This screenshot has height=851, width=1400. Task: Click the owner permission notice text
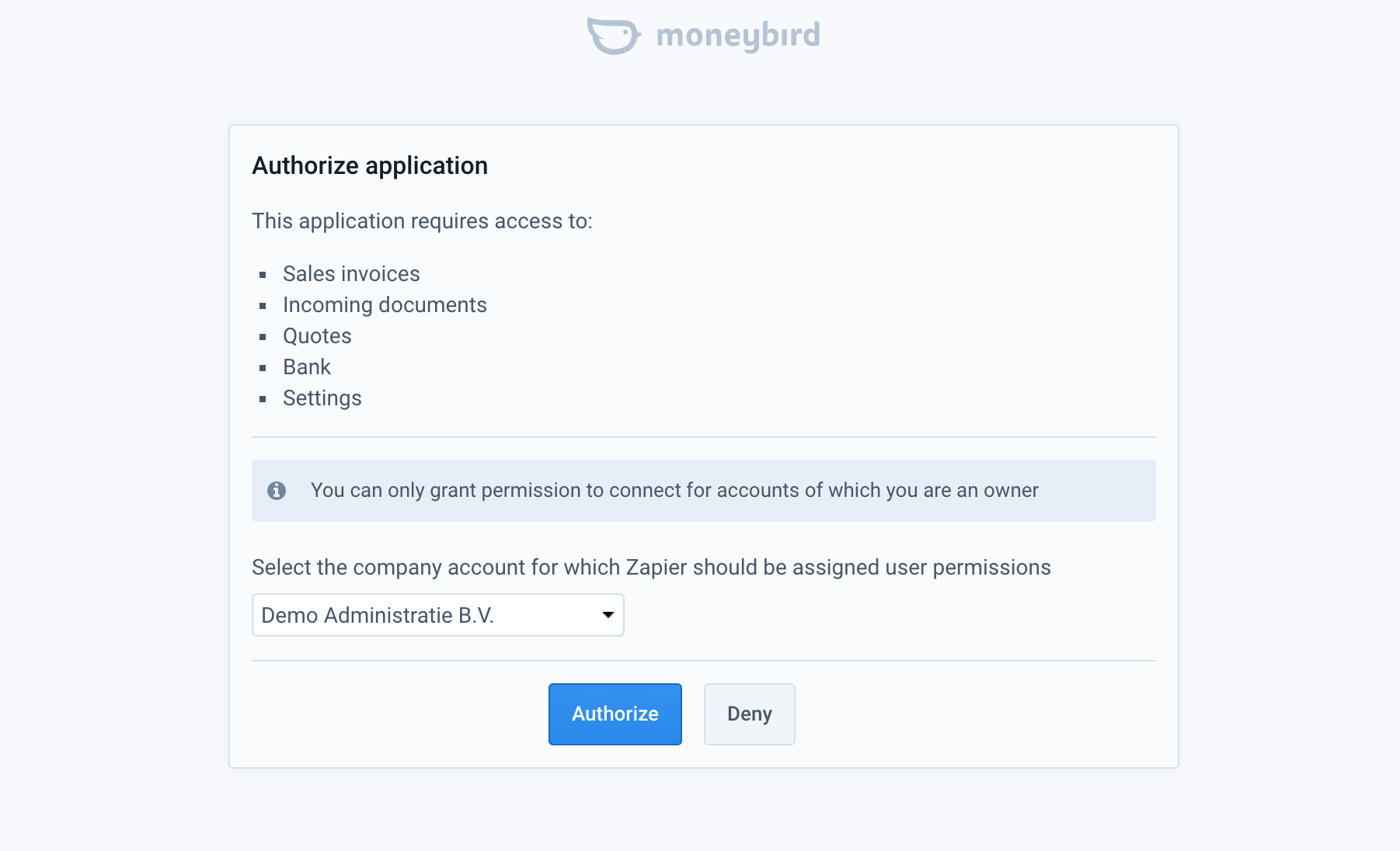pyautogui.click(x=674, y=491)
